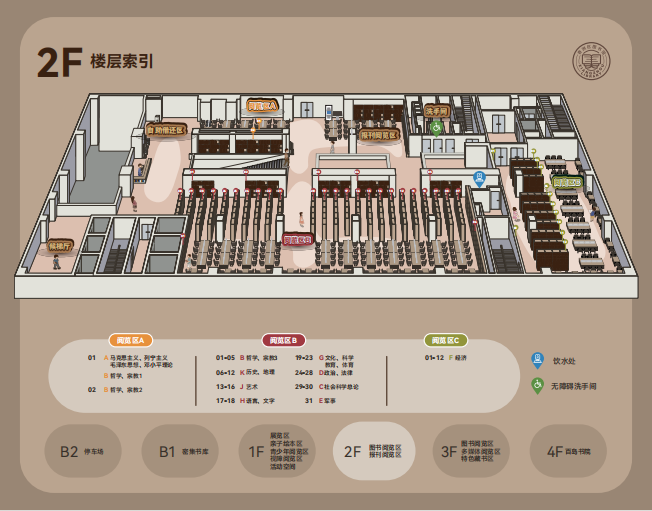Screen dimensions: 652x511
Task: Click the green 阅览区C legend header
Action: point(446,340)
